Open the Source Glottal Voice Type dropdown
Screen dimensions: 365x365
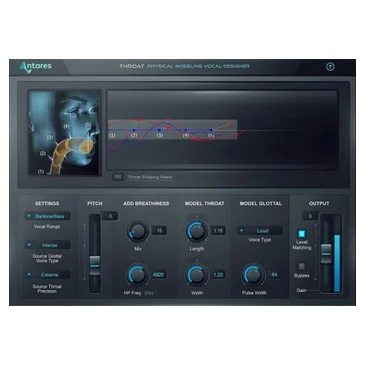pyautogui.click(x=47, y=245)
